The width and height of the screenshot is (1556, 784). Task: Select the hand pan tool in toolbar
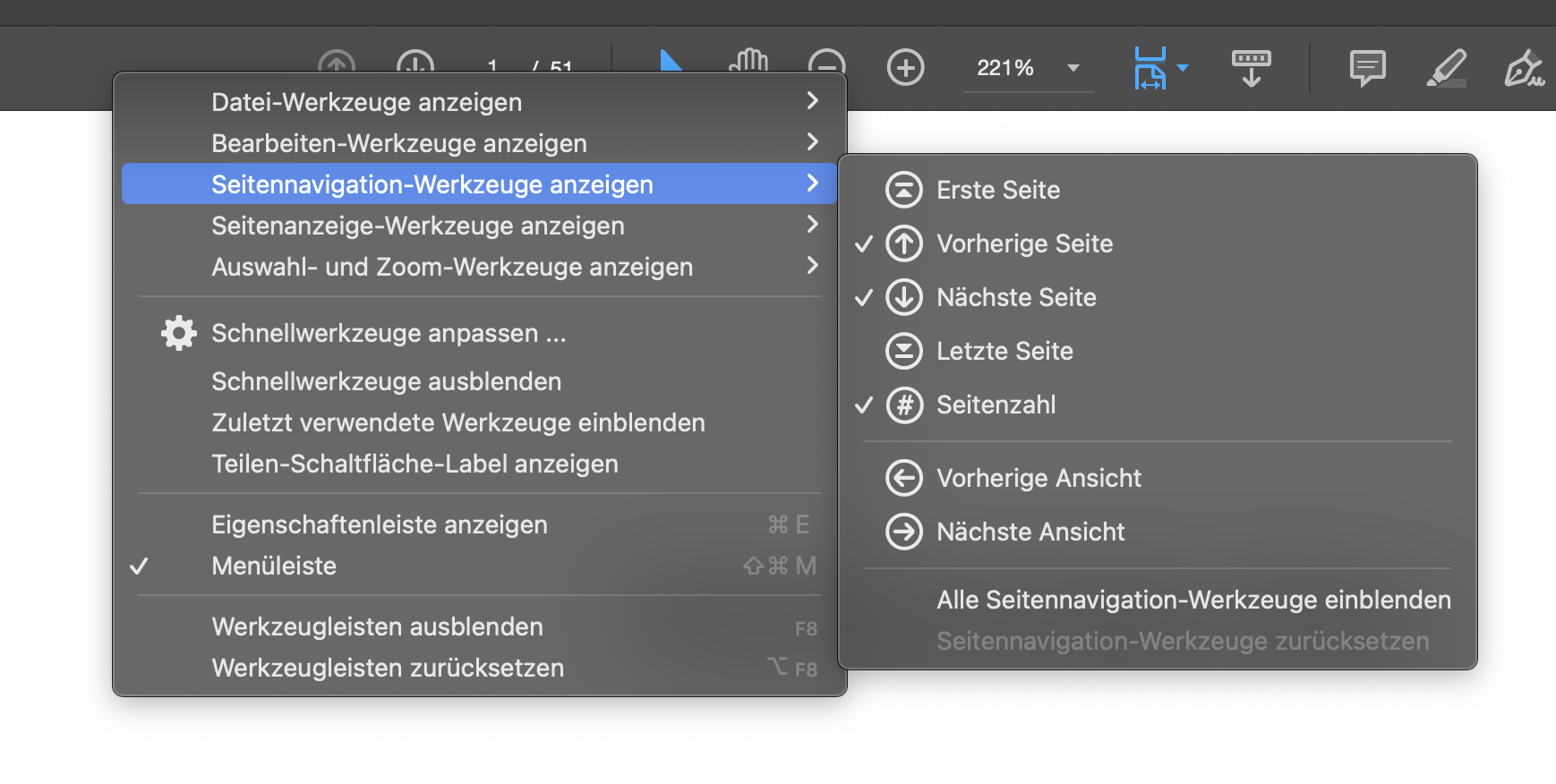(x=748, y=59)
